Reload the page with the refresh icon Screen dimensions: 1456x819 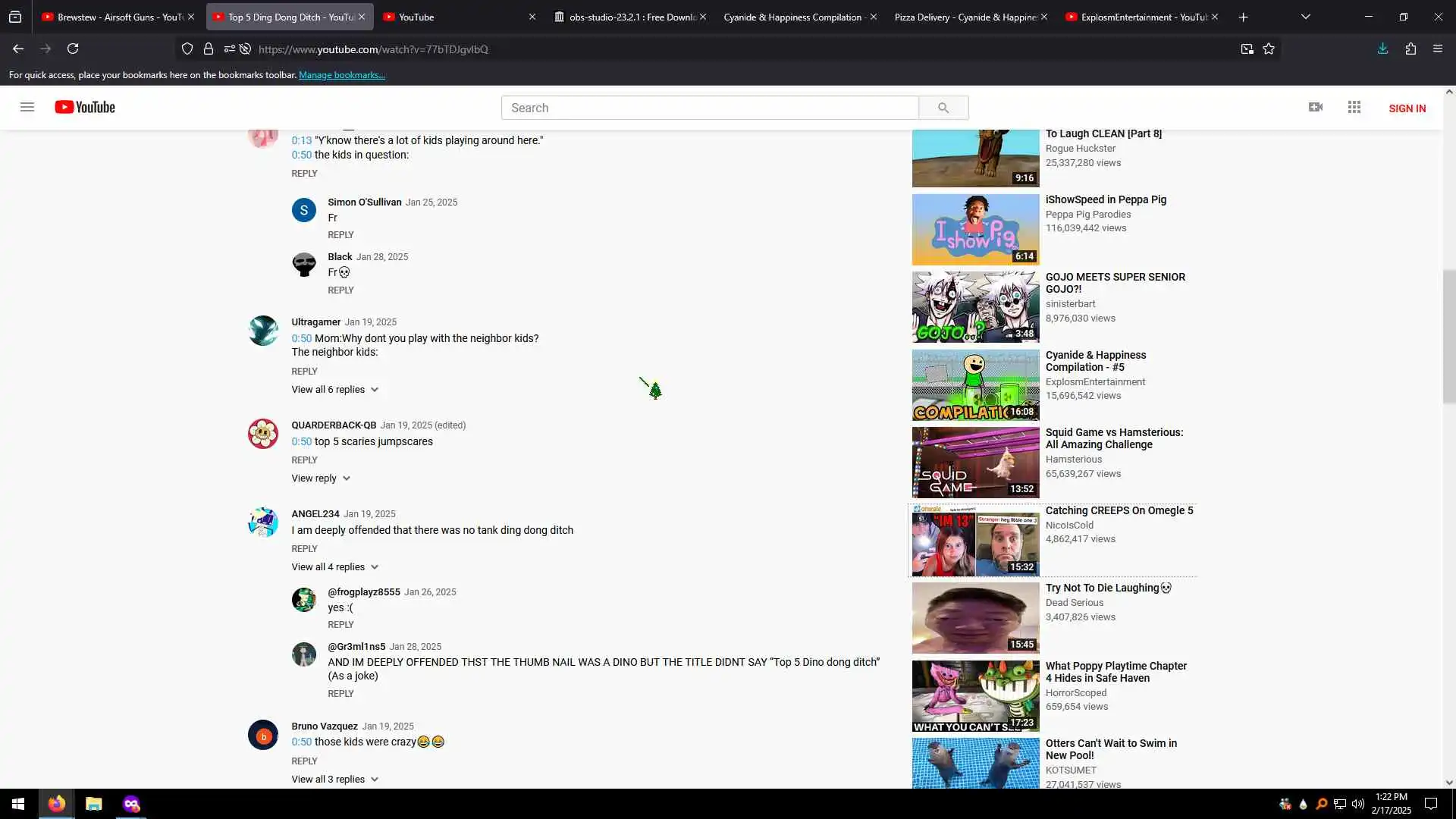point(73,49)
